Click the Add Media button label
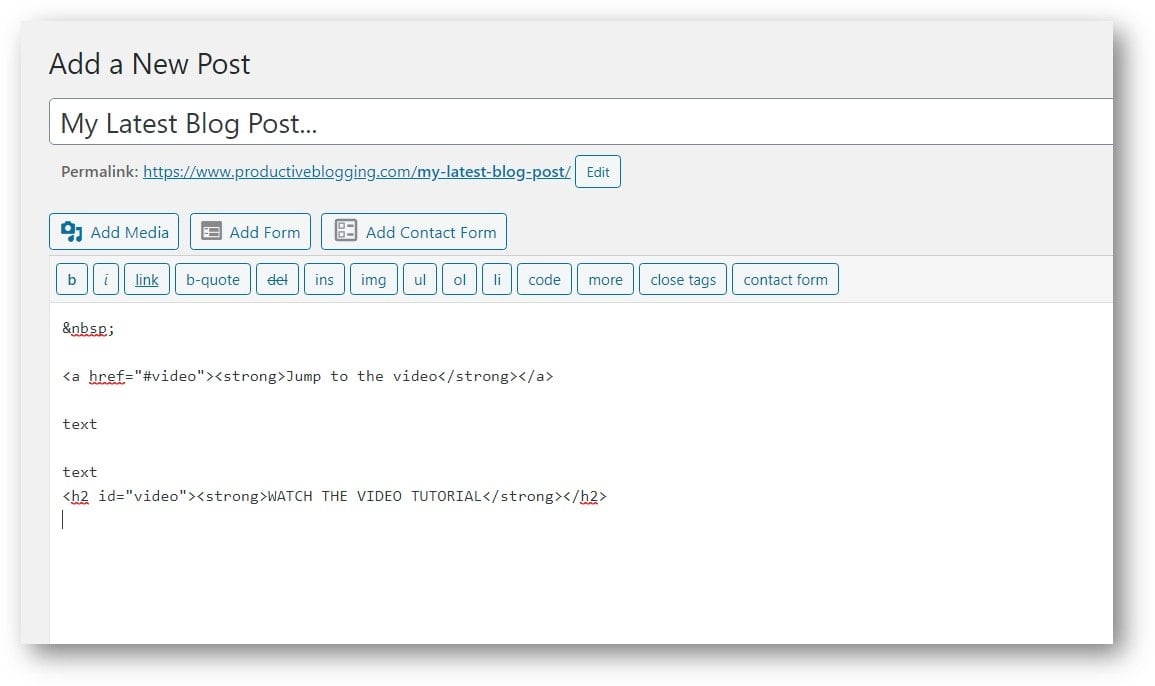The height and width of the screenshot is (686, 1155). coord(130,232)
